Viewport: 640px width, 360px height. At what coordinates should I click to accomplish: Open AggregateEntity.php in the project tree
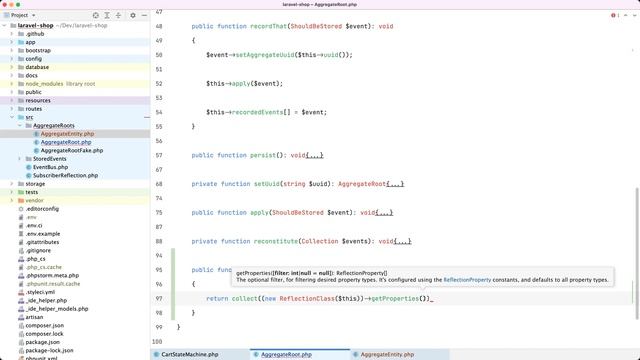[x=67, y=134]
